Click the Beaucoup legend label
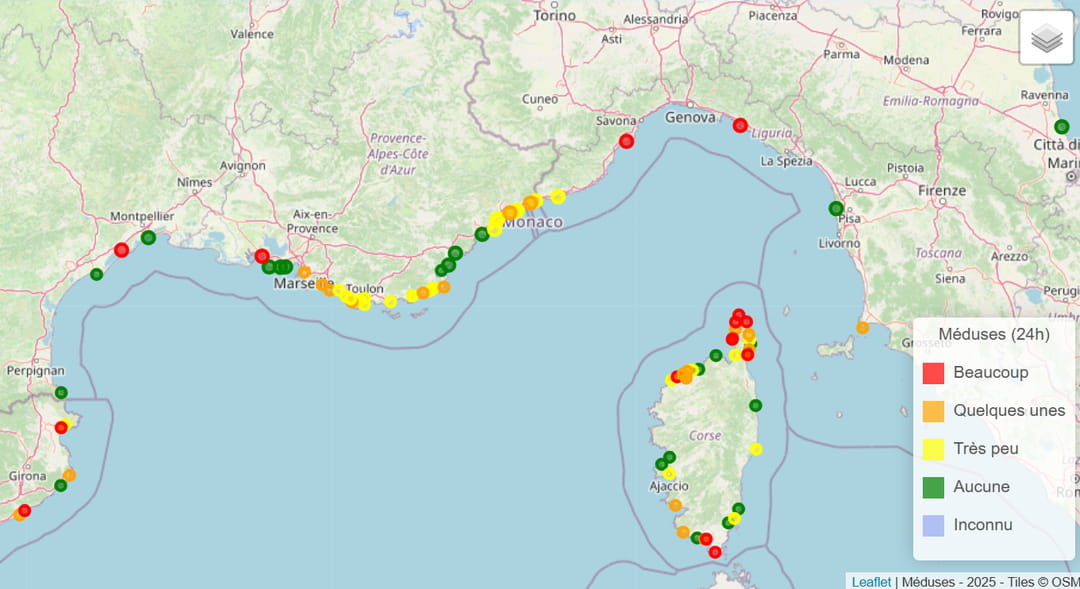The height and width of the screenshot is (589, 1080). tap(990, 373)
